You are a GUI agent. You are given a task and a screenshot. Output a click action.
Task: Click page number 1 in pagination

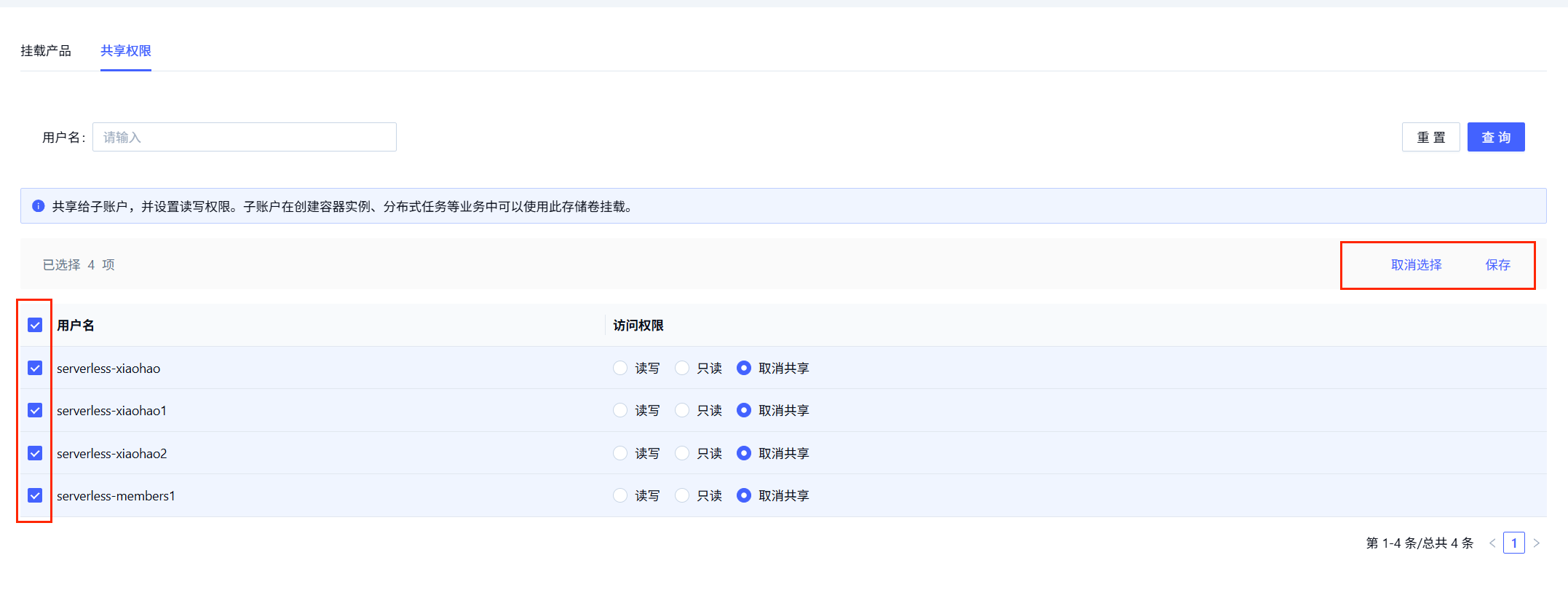[1514, 543]
